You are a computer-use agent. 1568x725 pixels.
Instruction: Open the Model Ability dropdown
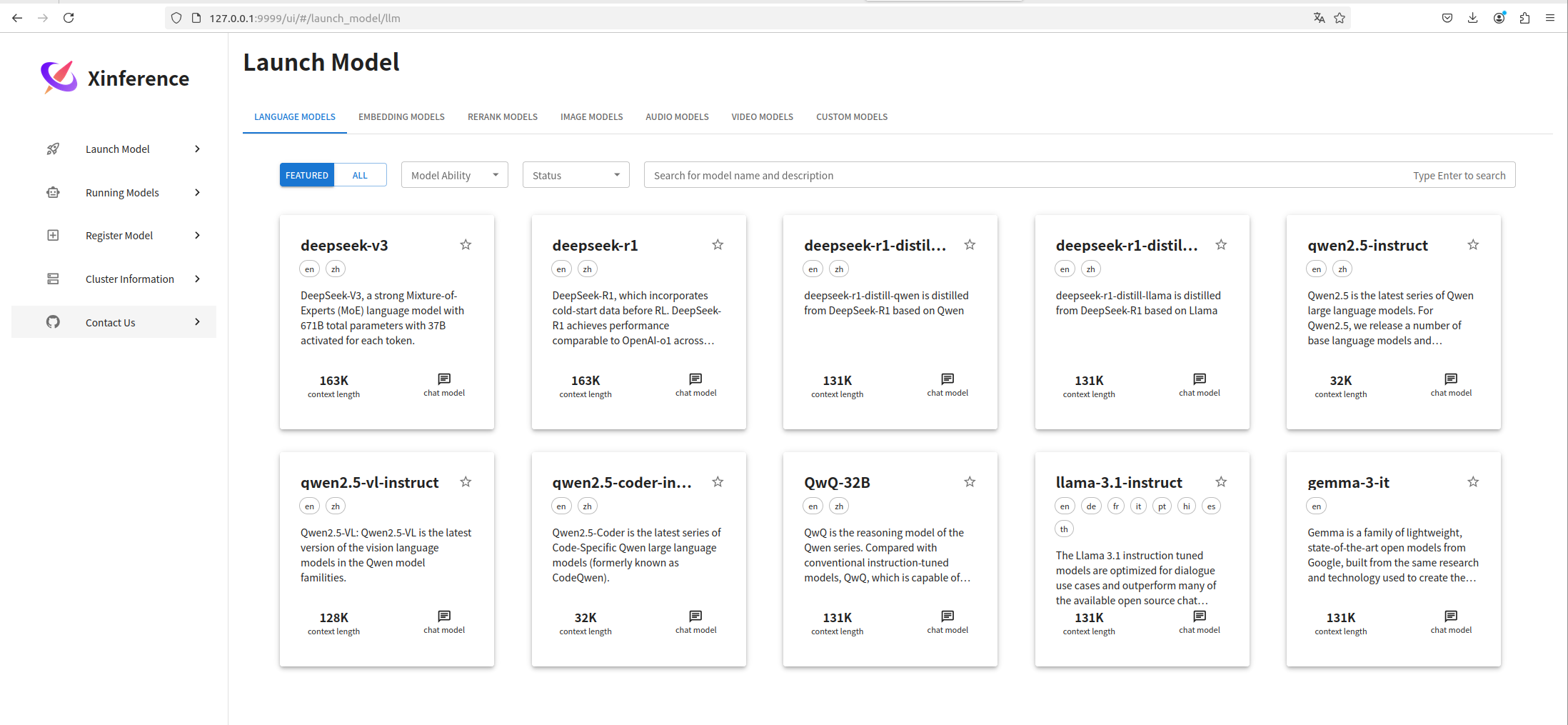pyautogui.click(x=454, y=175)
